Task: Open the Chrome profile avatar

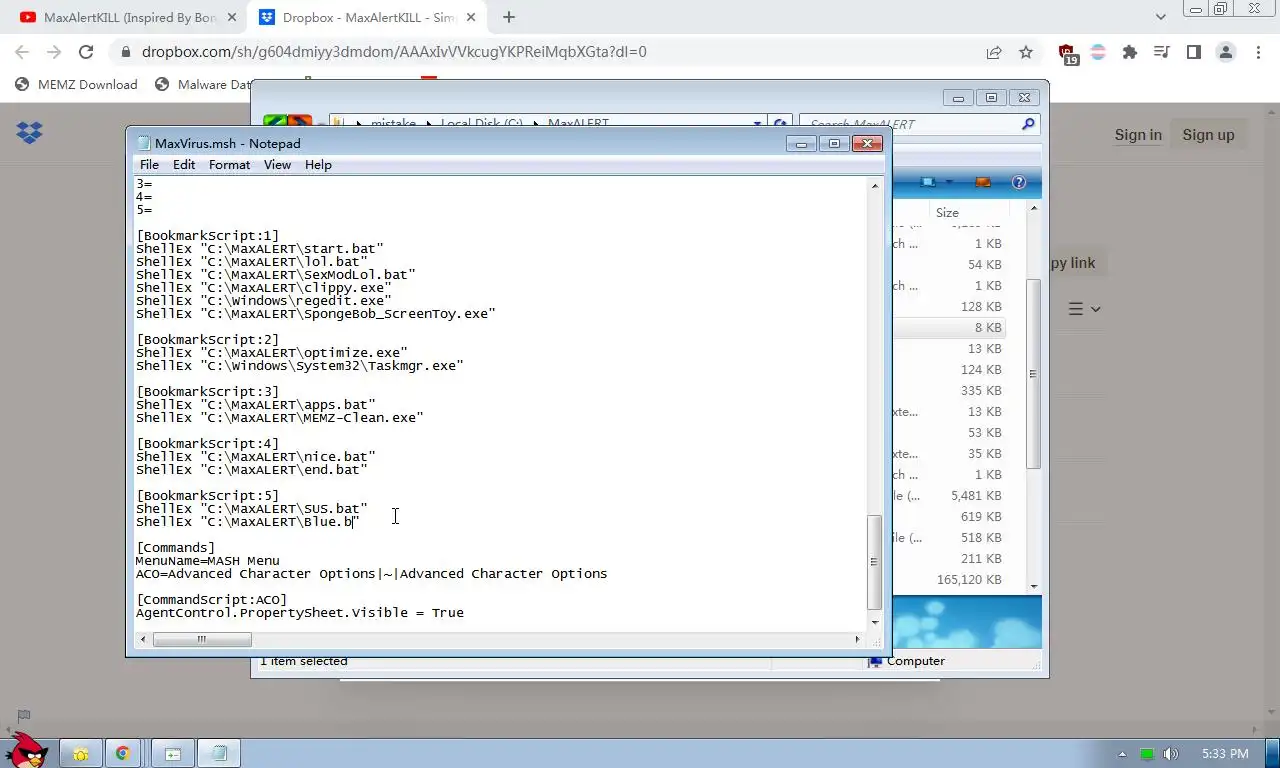Action: click(1225, 52)
